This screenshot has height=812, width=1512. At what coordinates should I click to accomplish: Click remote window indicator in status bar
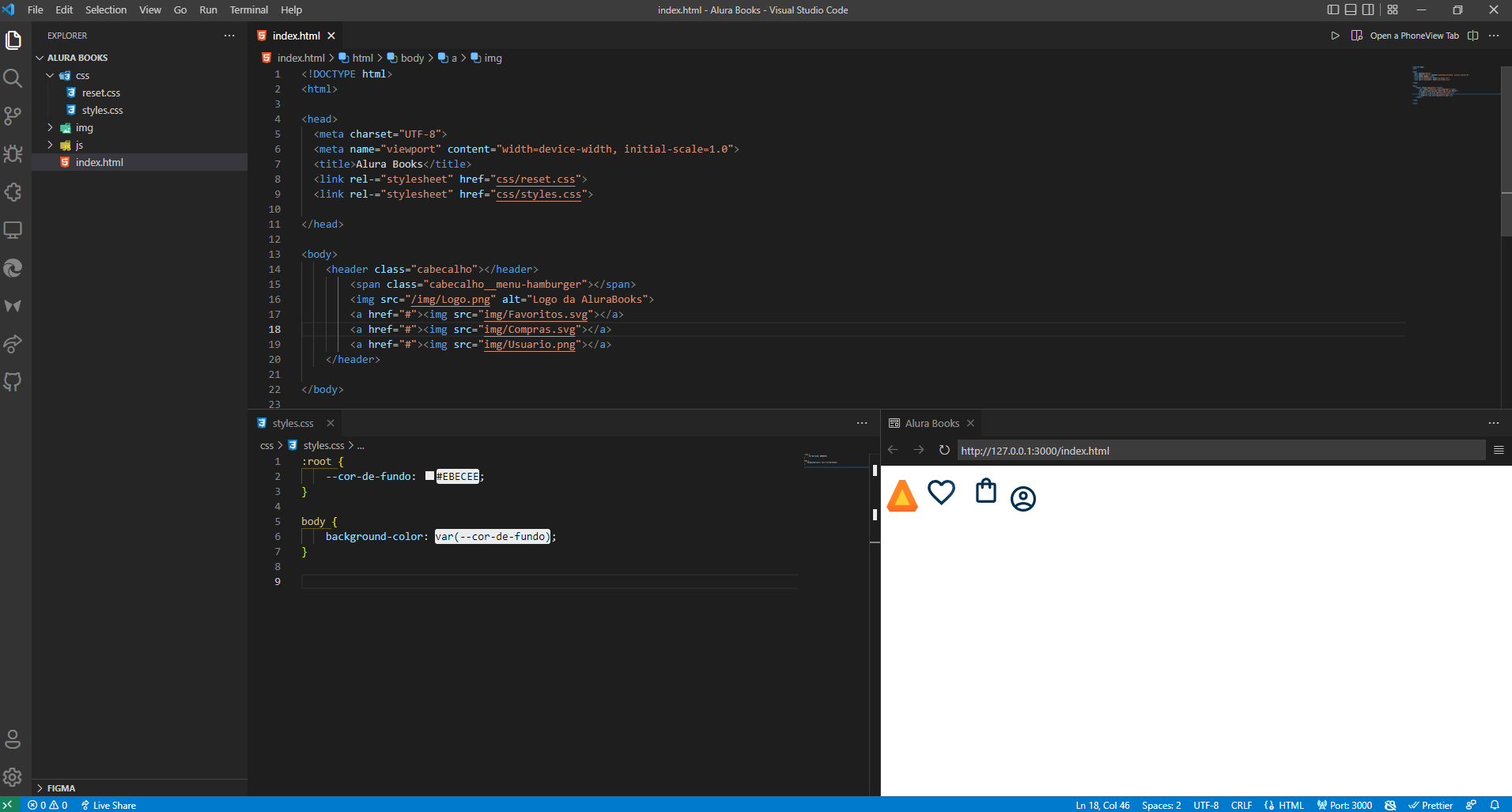tap(8, 805)
